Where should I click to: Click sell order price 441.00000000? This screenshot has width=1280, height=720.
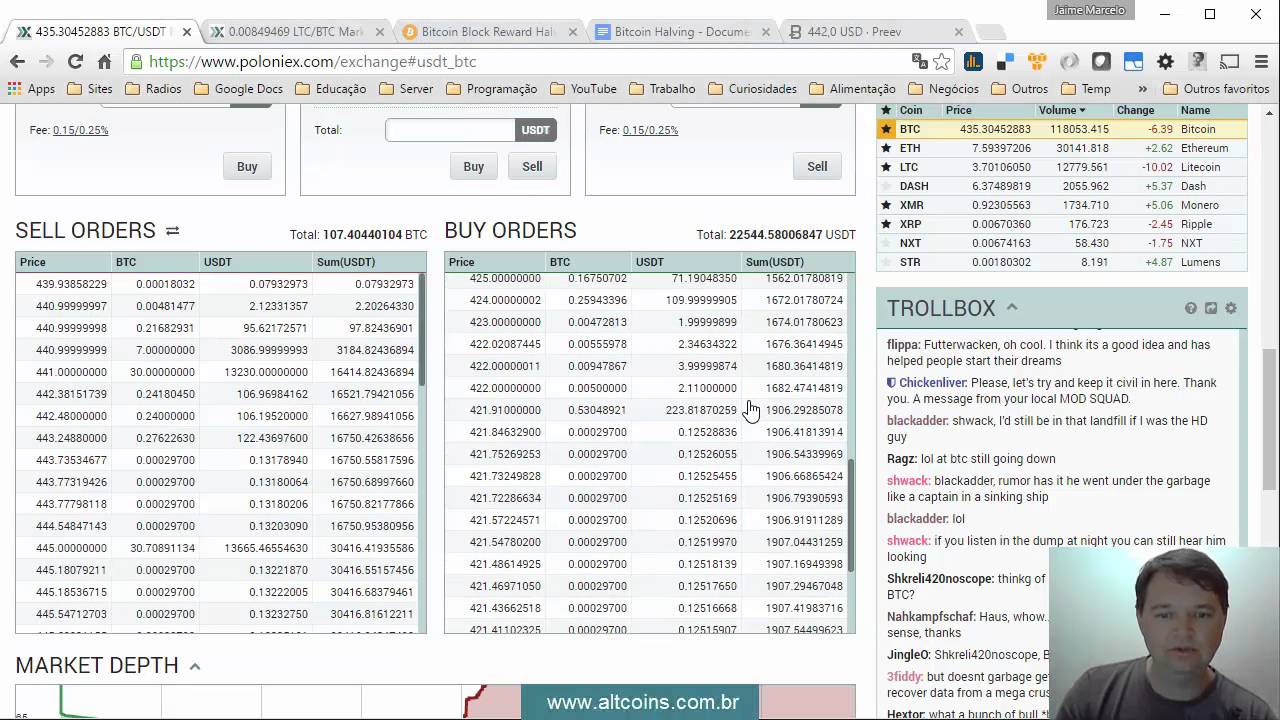[71, 372]
